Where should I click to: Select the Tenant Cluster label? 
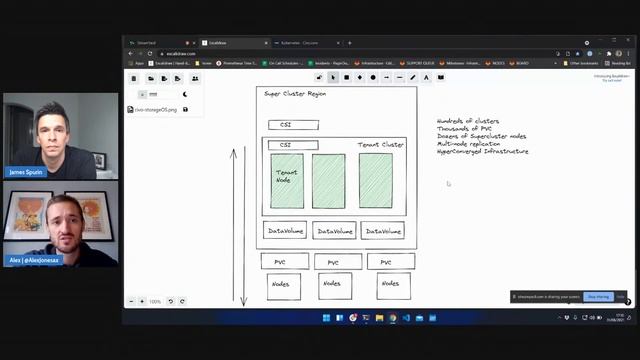pos(381,144)
